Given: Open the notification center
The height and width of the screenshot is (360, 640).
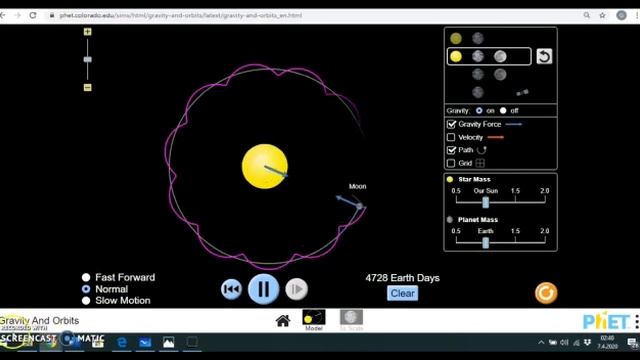Looking at the screenshot, I should (x=632, y=342).
